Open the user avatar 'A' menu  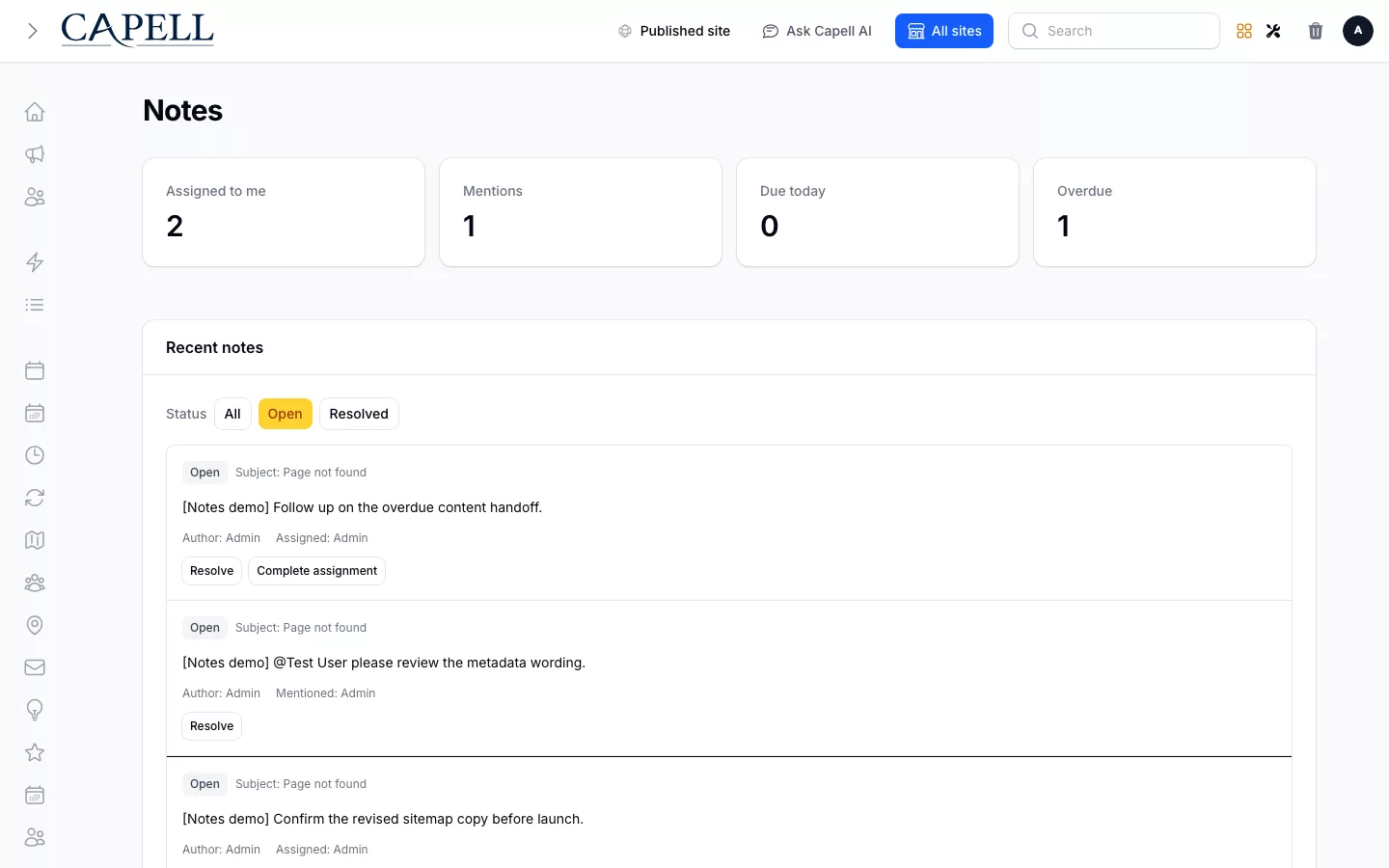[1358, 31]
